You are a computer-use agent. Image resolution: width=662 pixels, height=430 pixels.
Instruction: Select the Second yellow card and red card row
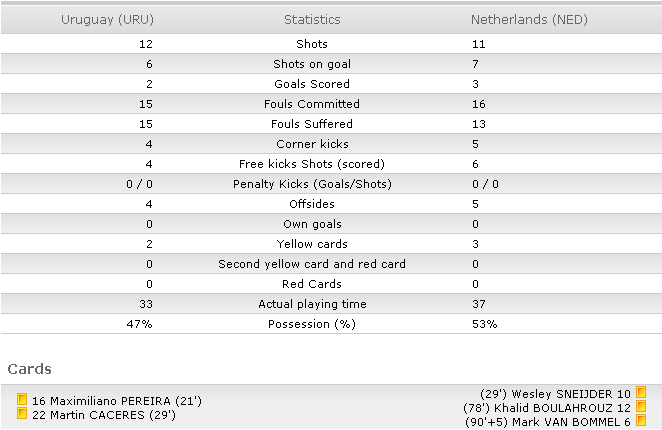pyautogui.click(x=331, y=264)
